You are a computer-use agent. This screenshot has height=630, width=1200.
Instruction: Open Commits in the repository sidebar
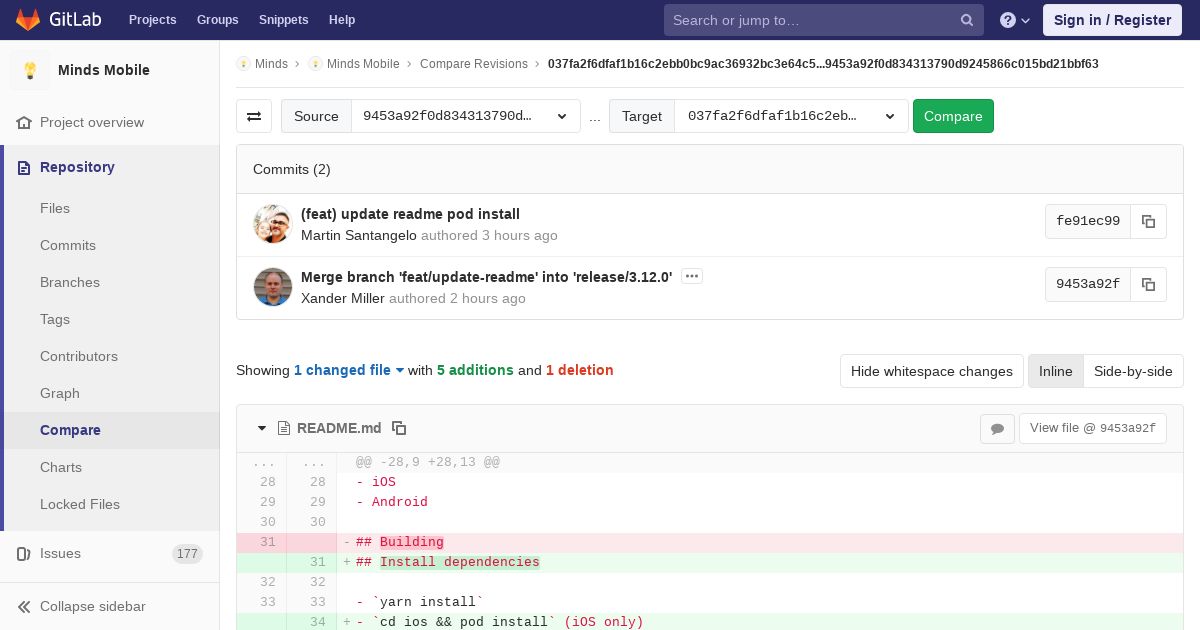pos(68,245)
